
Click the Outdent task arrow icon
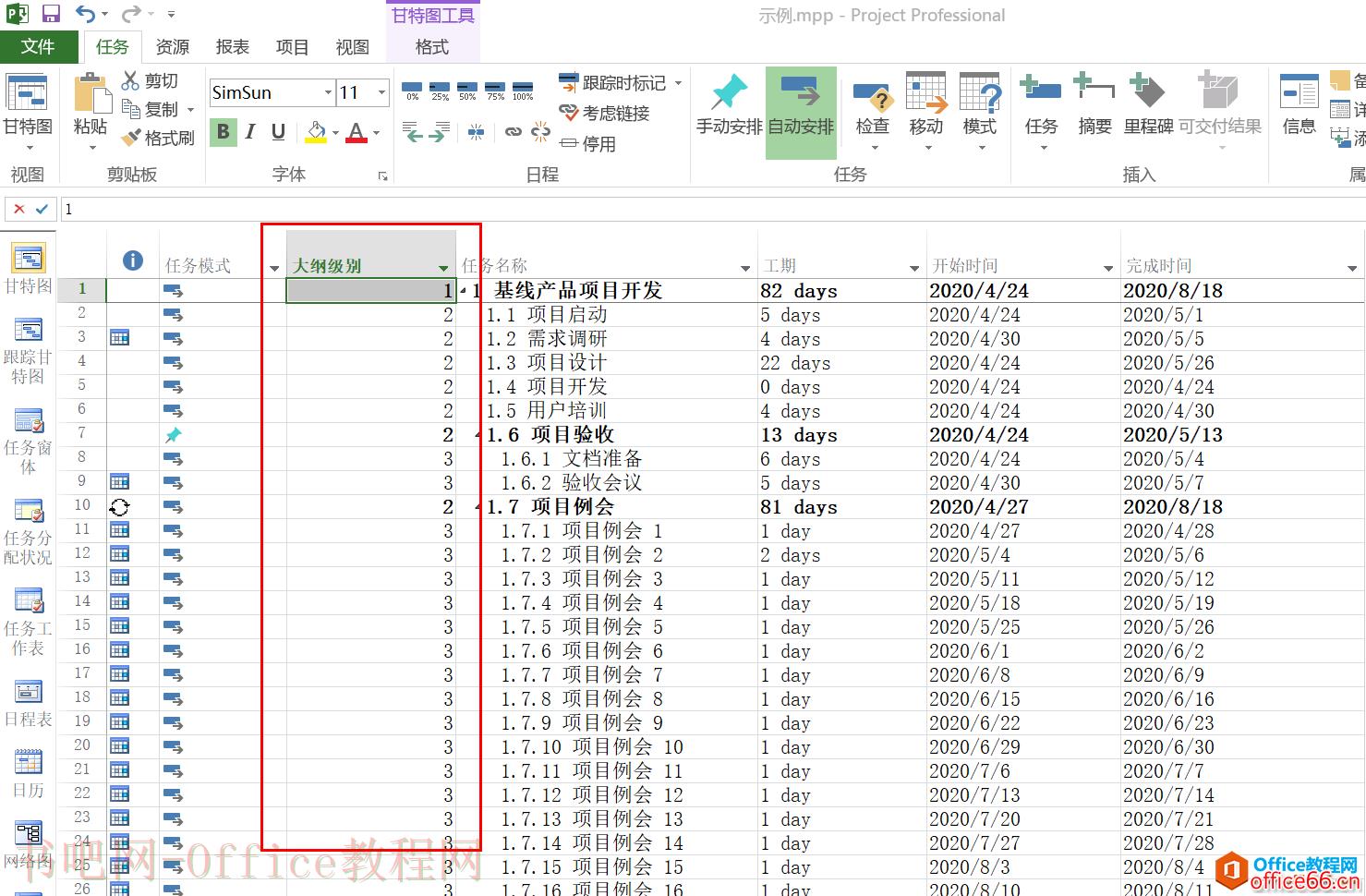[412, 132]
